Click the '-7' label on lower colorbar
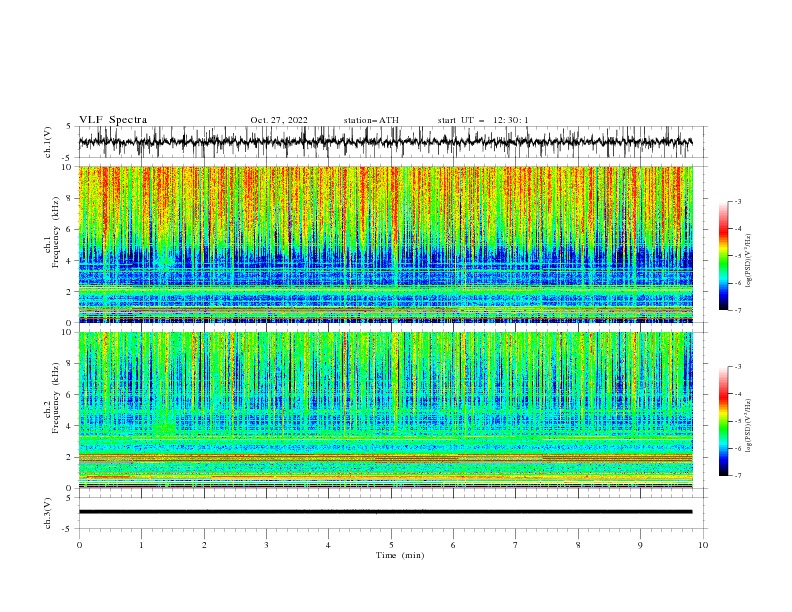 (737, 476)
